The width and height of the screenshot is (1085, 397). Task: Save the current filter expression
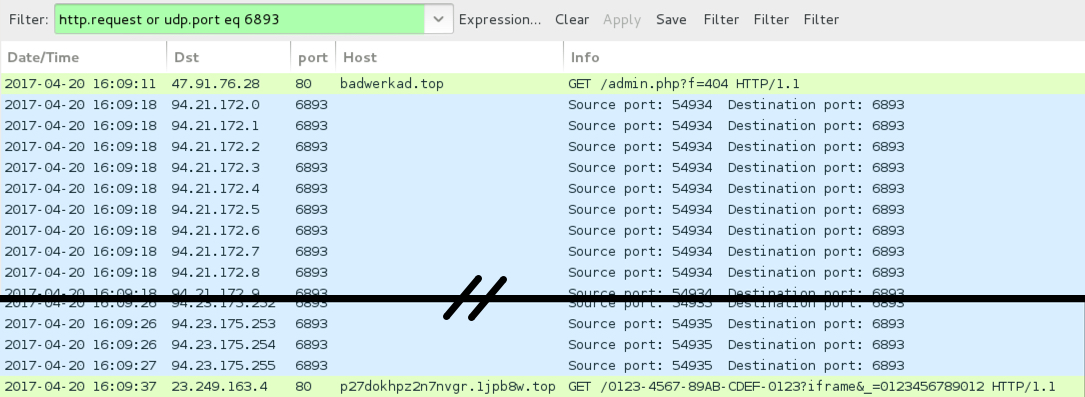[x=671, y=19]
